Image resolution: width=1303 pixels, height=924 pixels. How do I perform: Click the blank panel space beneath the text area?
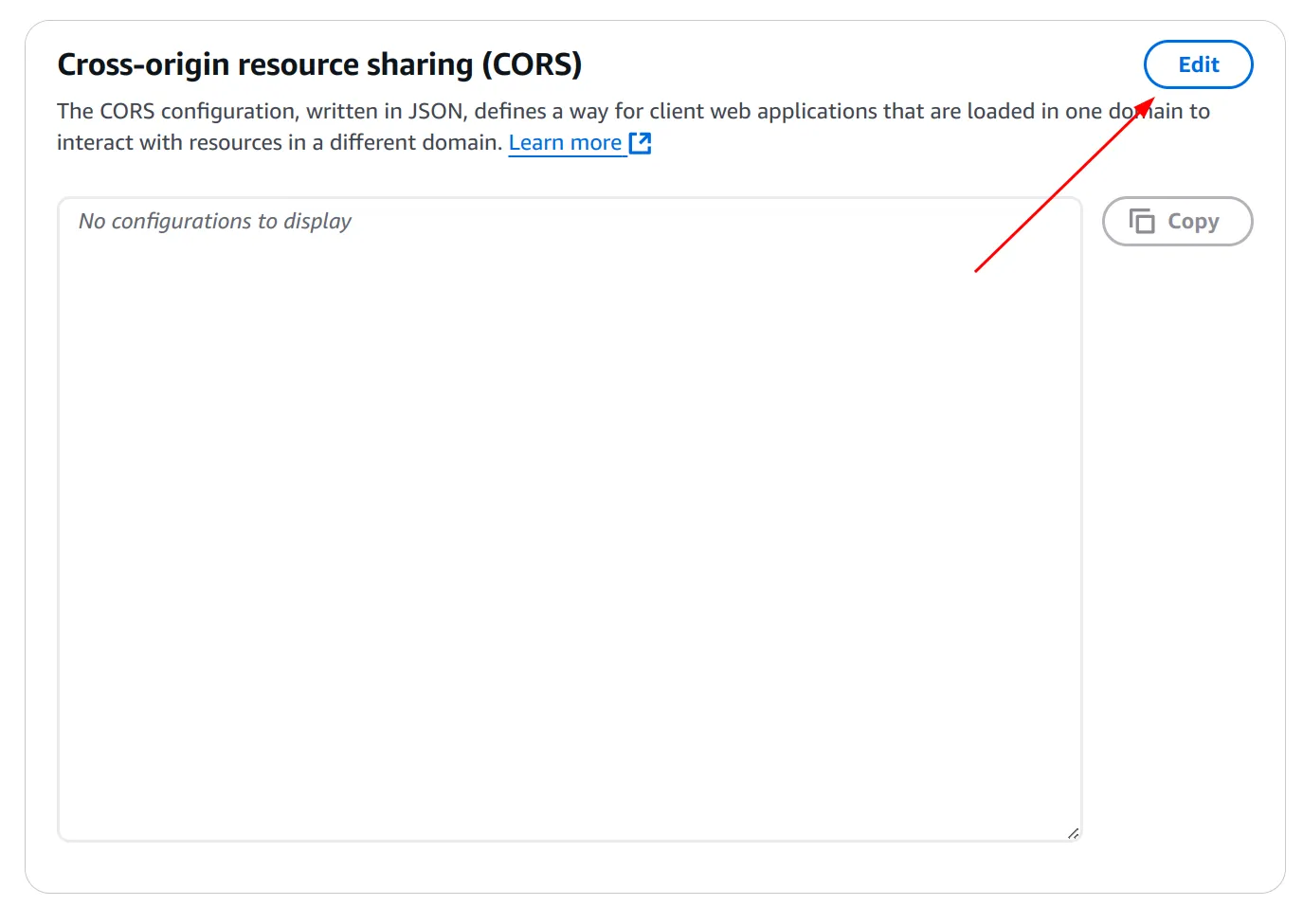pyautogui.click(x=569, y=866)
